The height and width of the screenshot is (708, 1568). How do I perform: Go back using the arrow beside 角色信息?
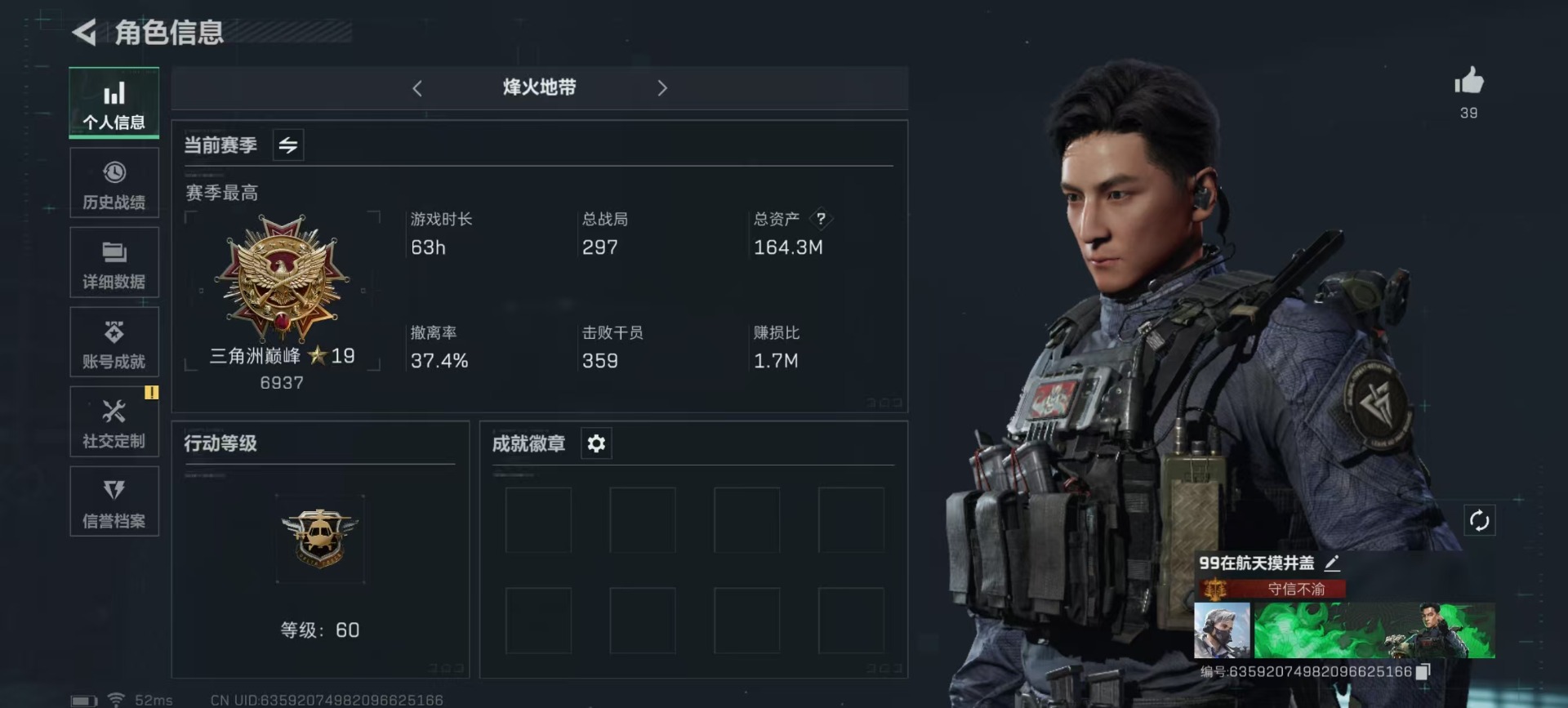pyautogui.click(x=84, y=33)
